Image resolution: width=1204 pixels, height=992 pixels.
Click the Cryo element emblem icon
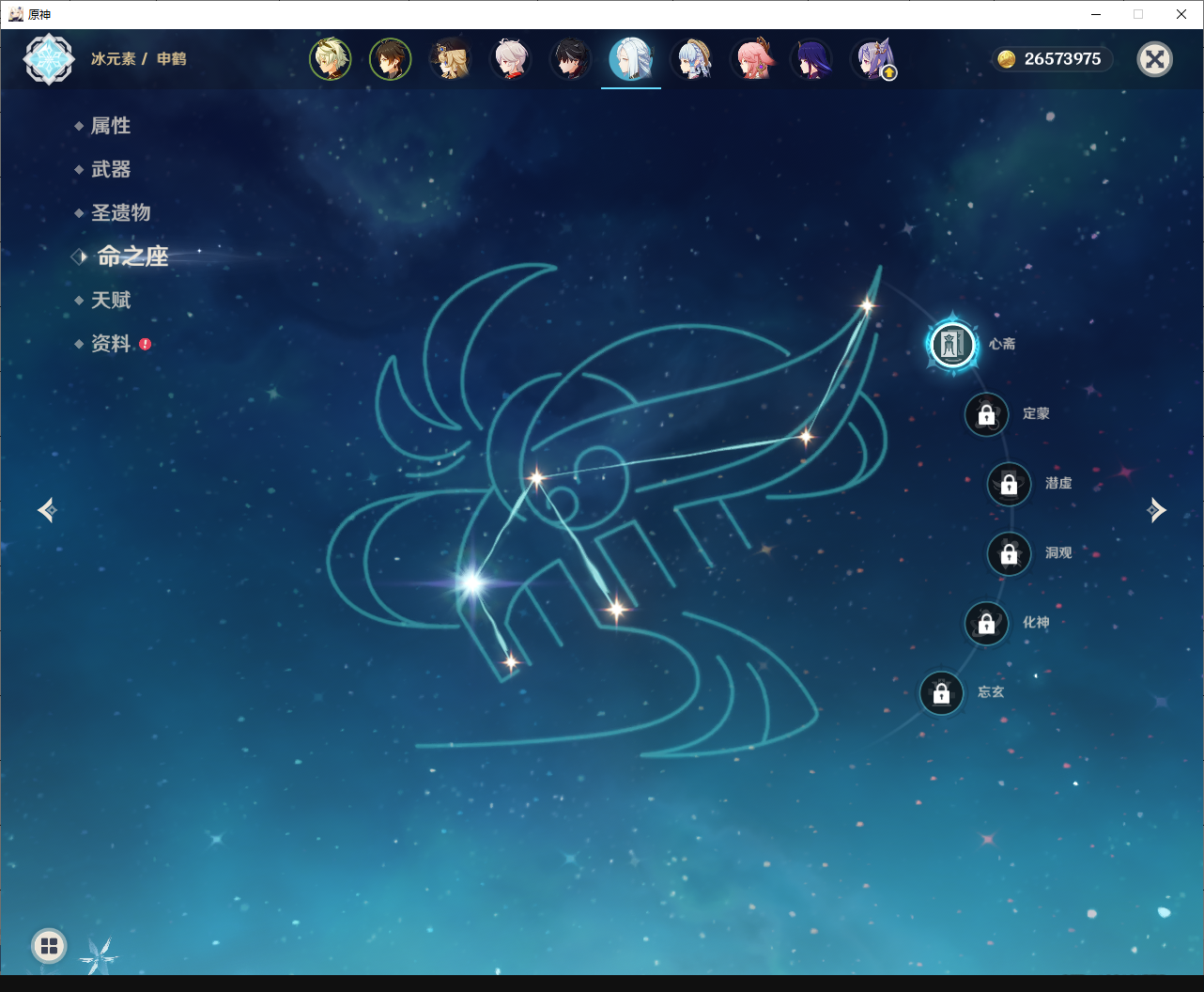(x=49, y=59)
